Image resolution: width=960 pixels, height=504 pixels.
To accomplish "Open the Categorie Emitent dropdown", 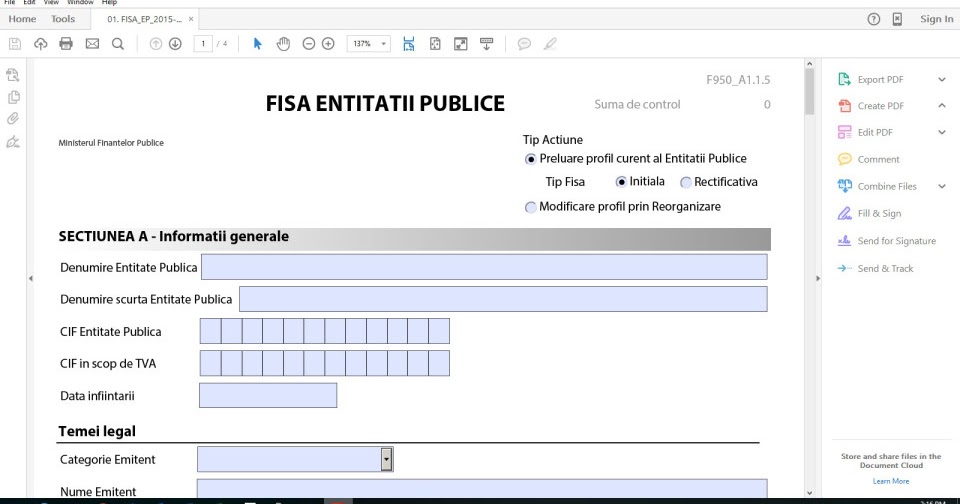I will tap(386, 459).
